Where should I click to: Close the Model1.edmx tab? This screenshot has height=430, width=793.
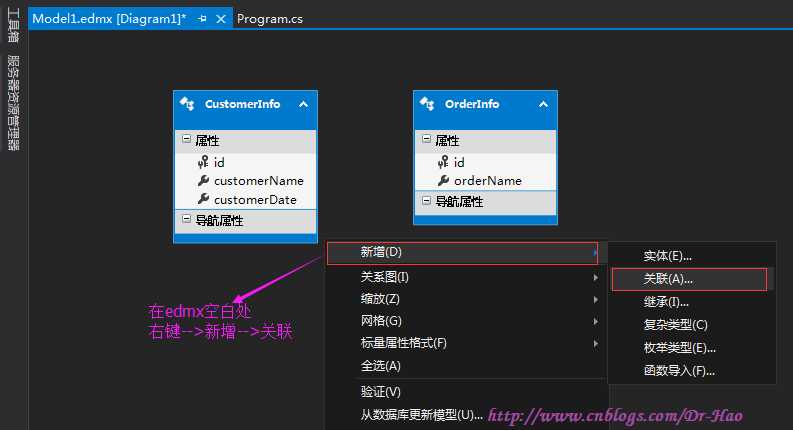pos(221,19)
